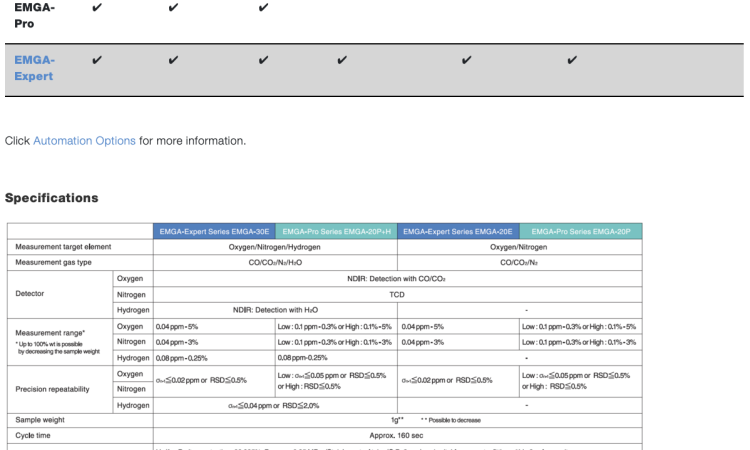Select the TCD detector cell
The height and width of the screenshot is (450, 750).
pos(397,295)
